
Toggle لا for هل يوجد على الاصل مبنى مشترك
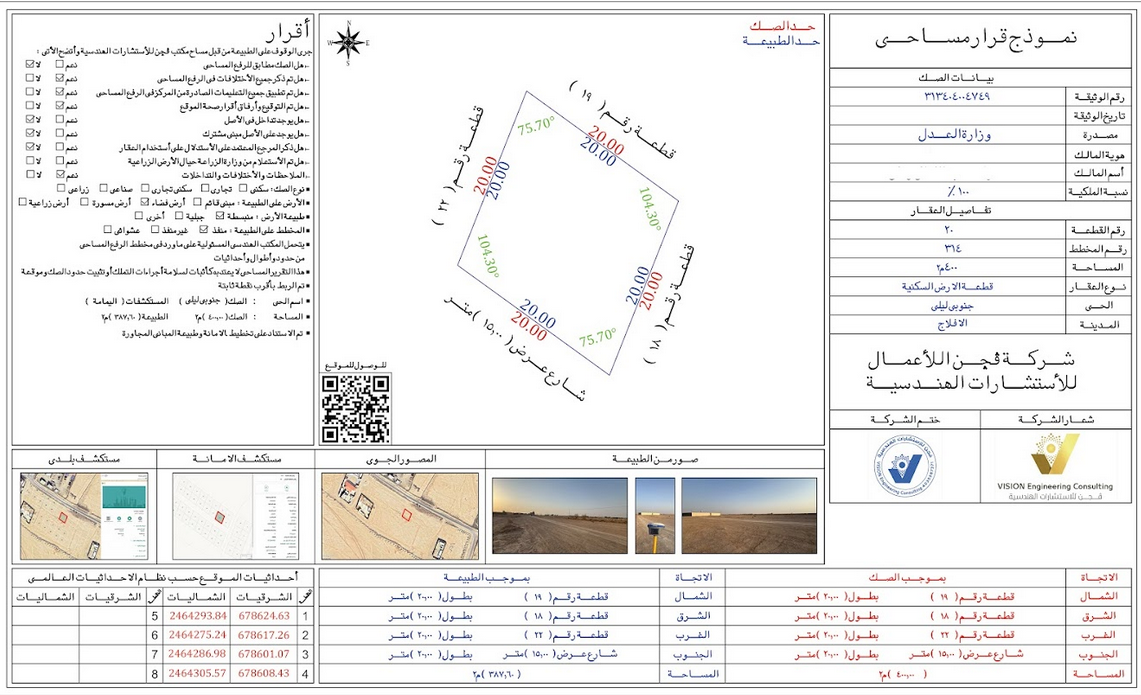coord(30,133)
